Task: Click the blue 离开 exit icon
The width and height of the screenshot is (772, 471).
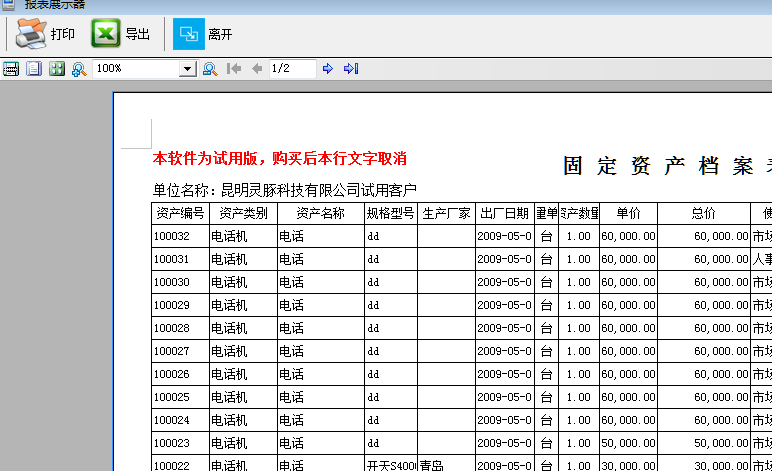Action: tap(189, 34)
